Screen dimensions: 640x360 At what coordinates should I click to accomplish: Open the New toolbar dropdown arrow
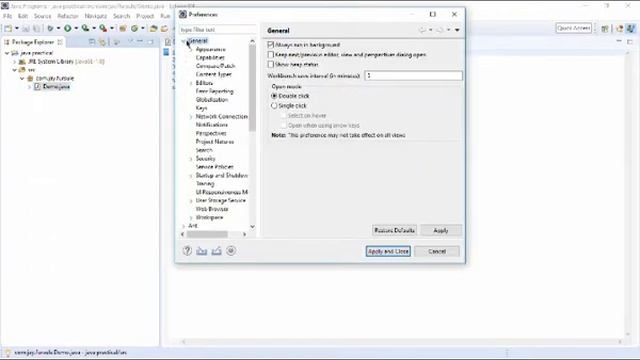17,28
